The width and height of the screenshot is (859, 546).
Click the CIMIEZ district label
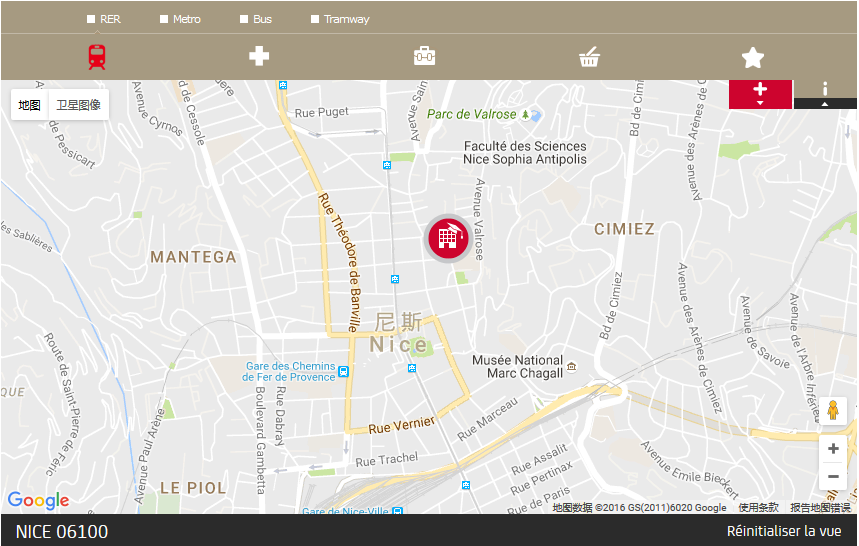click(x=625, y=229)
